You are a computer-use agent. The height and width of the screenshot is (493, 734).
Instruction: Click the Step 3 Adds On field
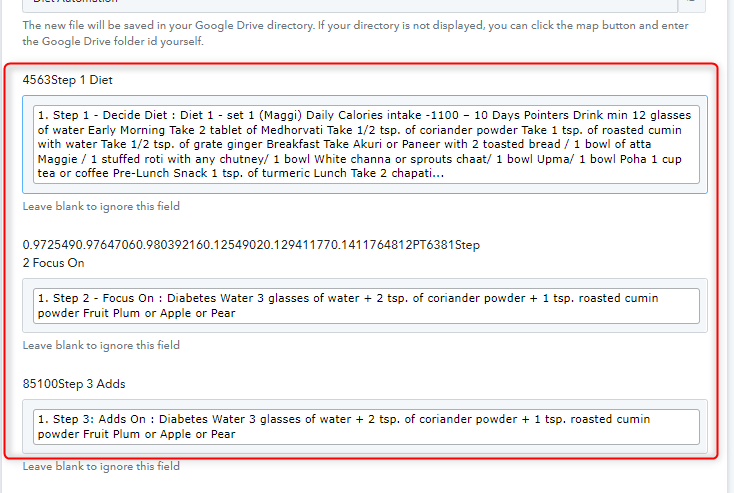click(365, 427)
